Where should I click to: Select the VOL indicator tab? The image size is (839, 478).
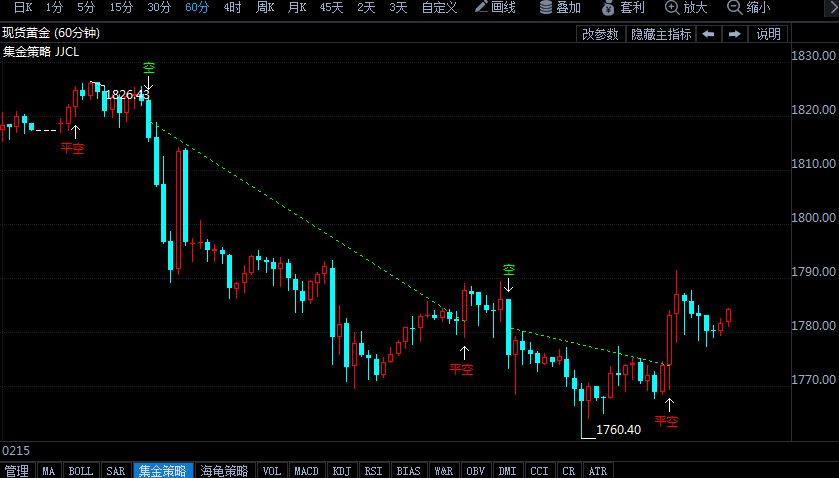click(x=272, y=471)
